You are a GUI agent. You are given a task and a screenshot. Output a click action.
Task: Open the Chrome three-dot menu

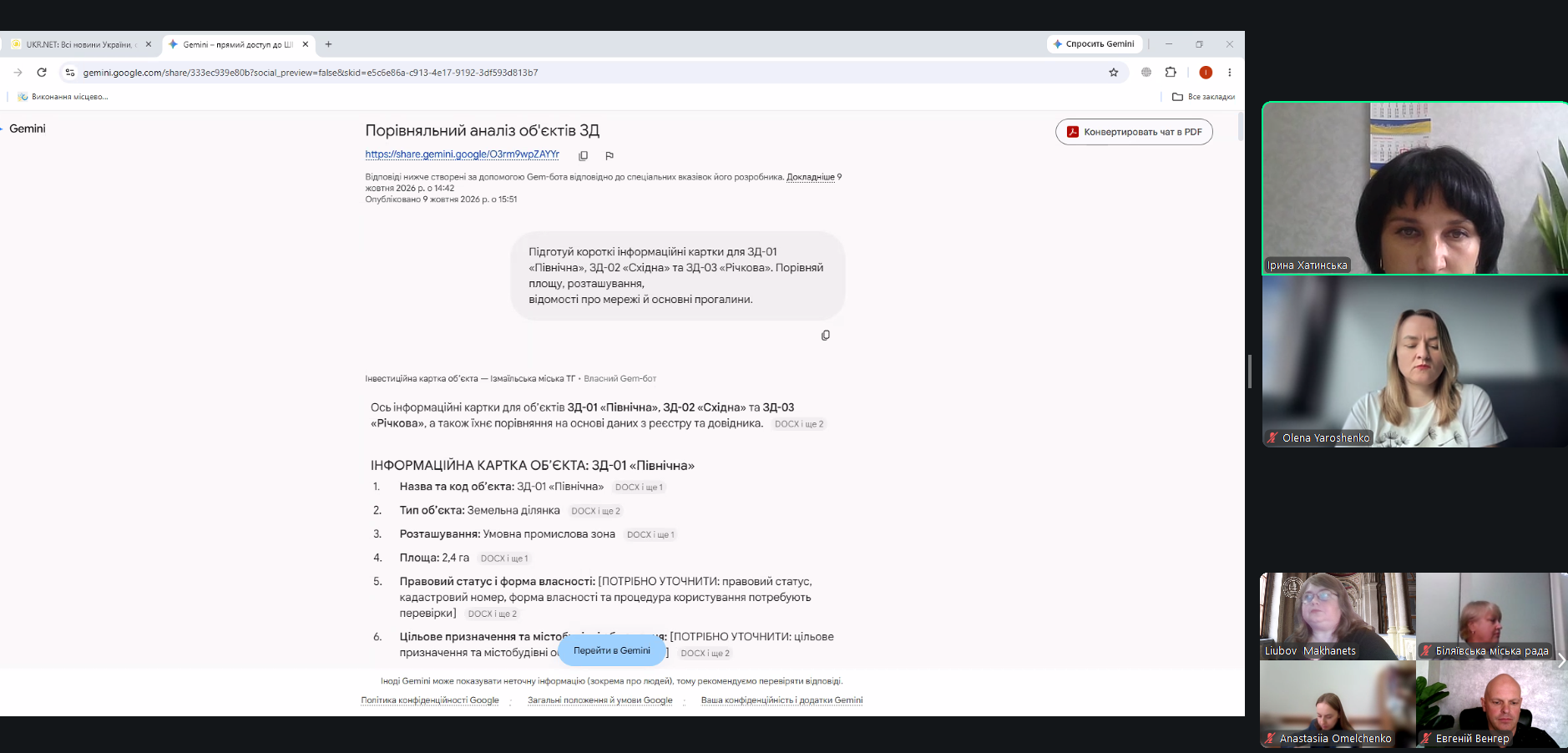click(1229, 73)
